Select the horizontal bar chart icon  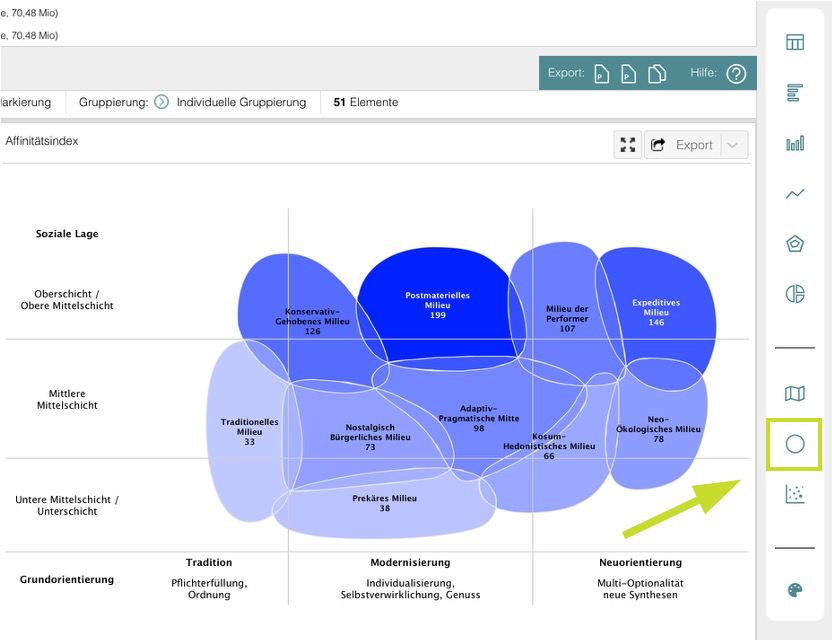pos(795,93)
